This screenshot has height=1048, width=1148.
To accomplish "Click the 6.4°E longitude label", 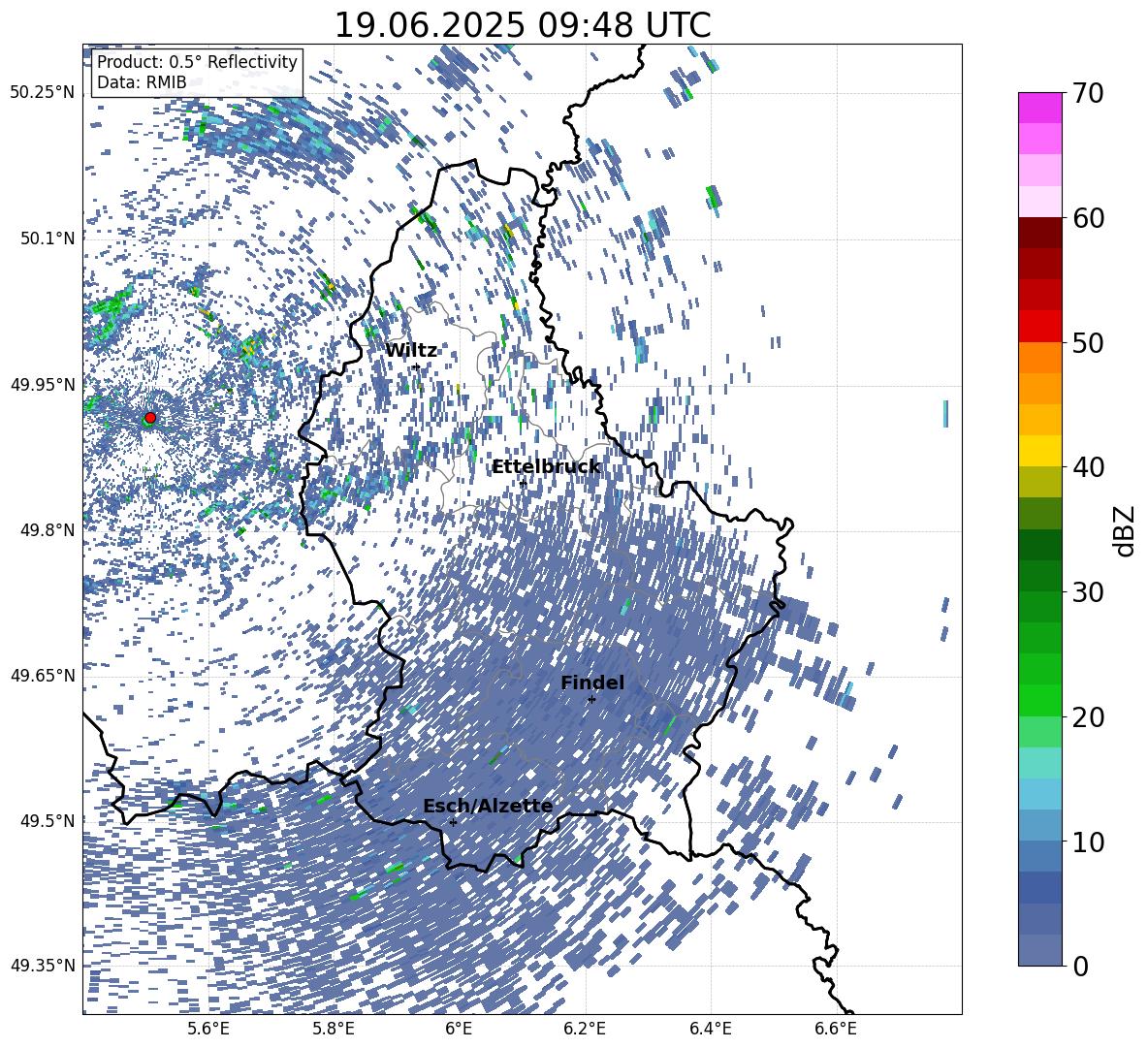I will coord(710,1030).
